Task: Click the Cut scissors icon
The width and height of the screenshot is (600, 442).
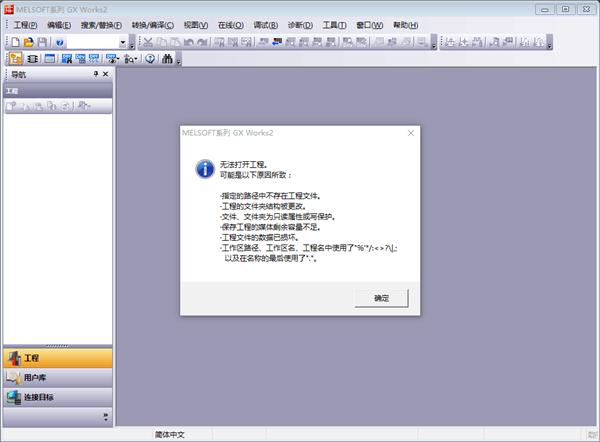Action: click(x=148, y=42)
